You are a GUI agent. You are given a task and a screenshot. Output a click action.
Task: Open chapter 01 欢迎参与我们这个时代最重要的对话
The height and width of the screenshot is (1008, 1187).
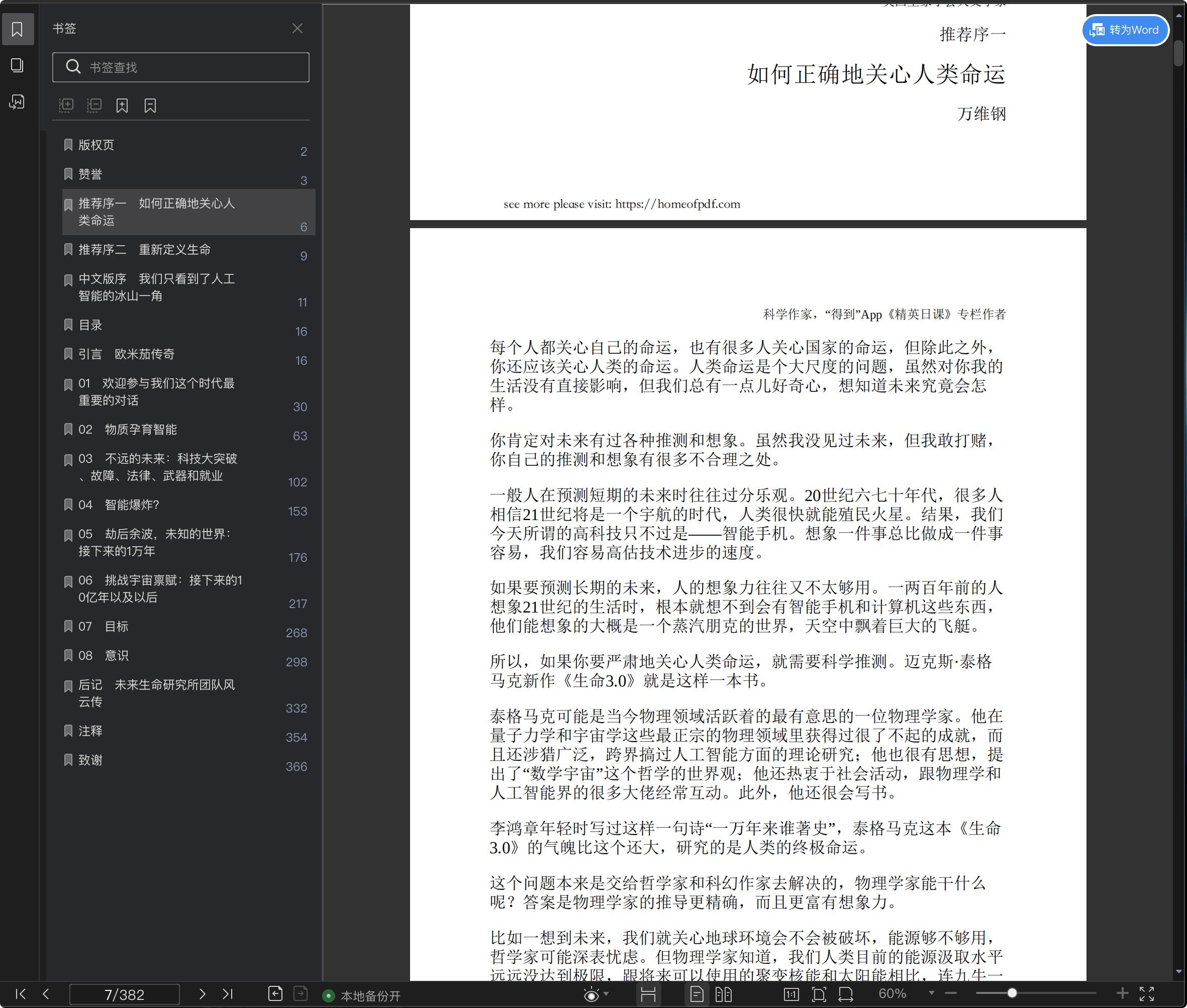point(188,392)
